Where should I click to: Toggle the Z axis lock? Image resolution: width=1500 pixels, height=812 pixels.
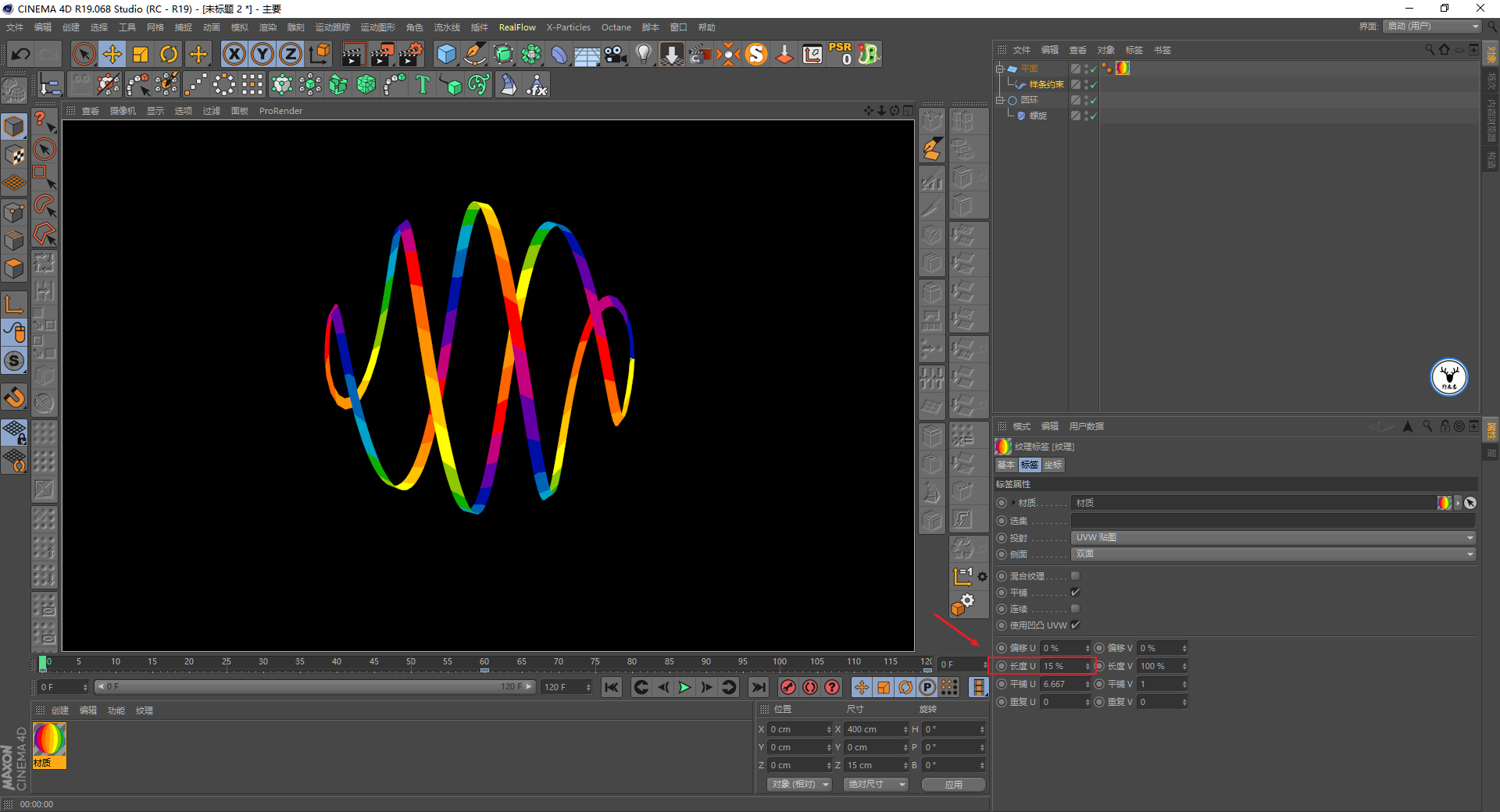pyautogui.click(x=291, y=54)
